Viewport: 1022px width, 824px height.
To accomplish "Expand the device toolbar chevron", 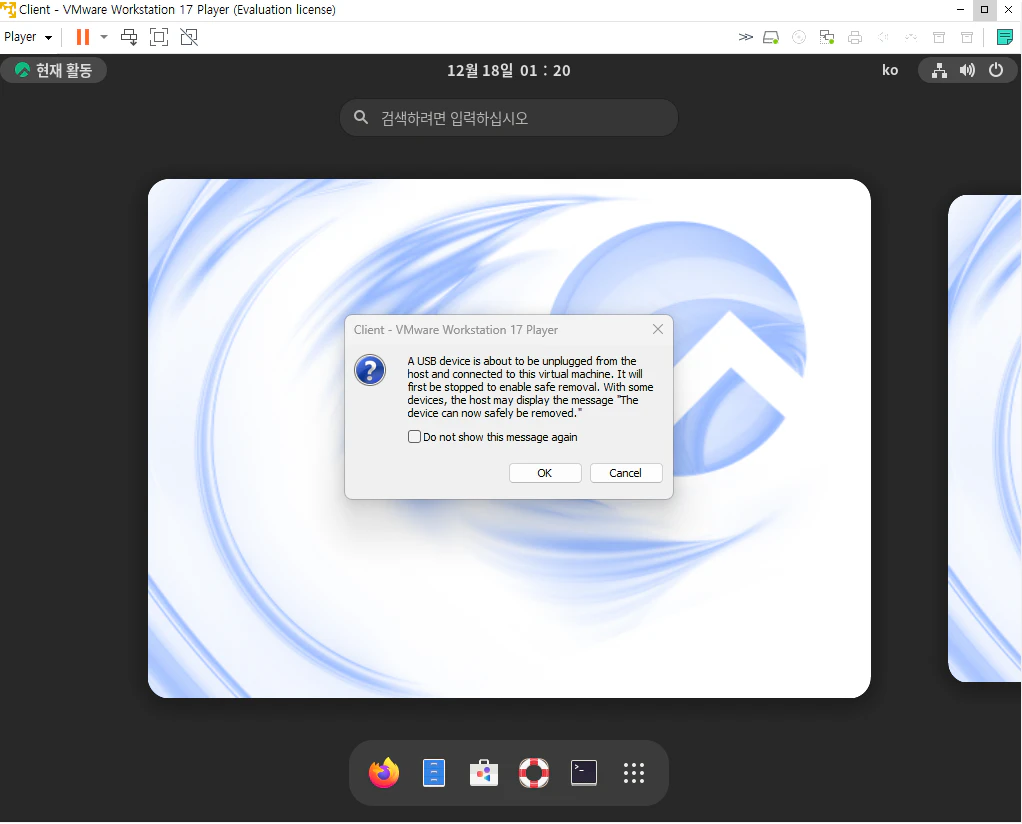I will pos(746,37).
